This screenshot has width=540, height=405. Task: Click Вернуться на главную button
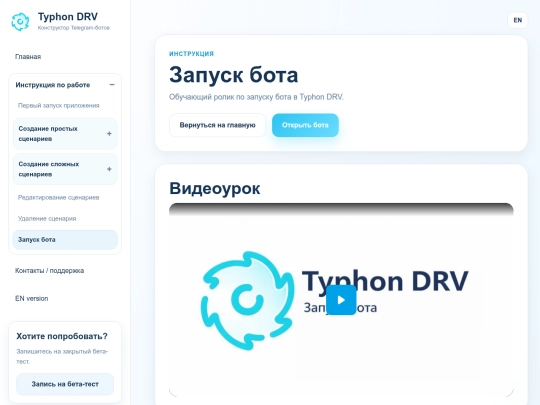coord(217,125)
